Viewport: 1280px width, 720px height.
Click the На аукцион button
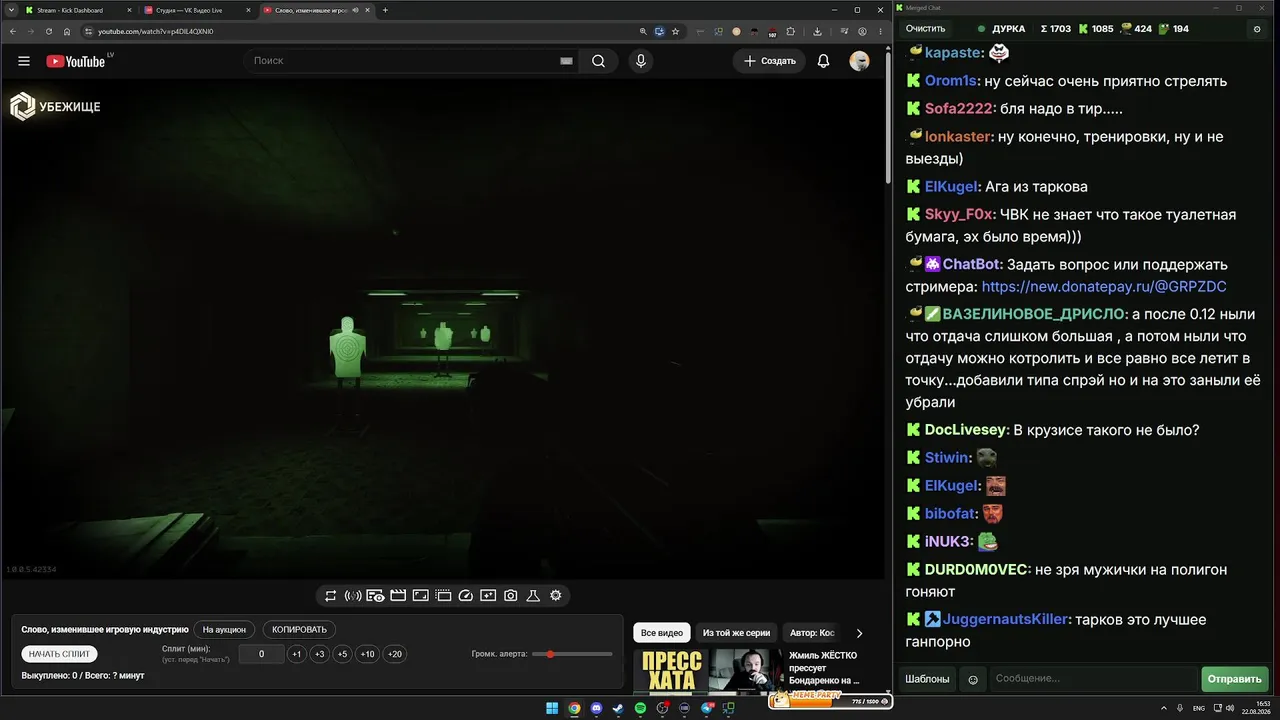[224, 630]
